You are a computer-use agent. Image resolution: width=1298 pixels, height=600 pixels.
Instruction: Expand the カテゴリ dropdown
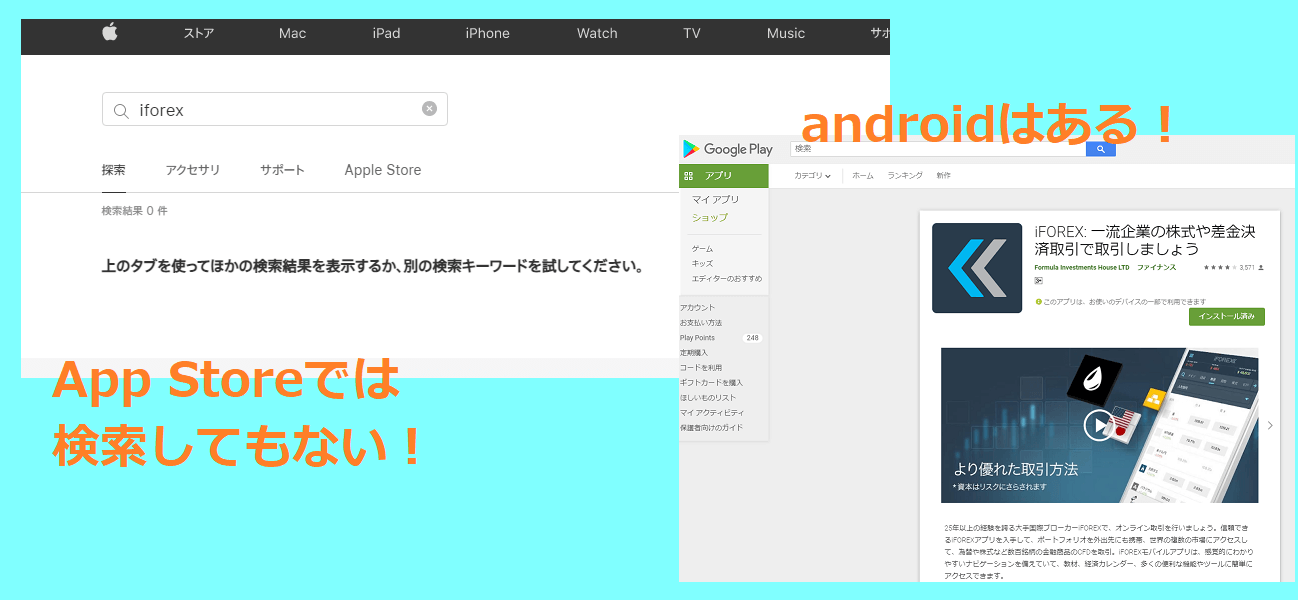[812, 176]
